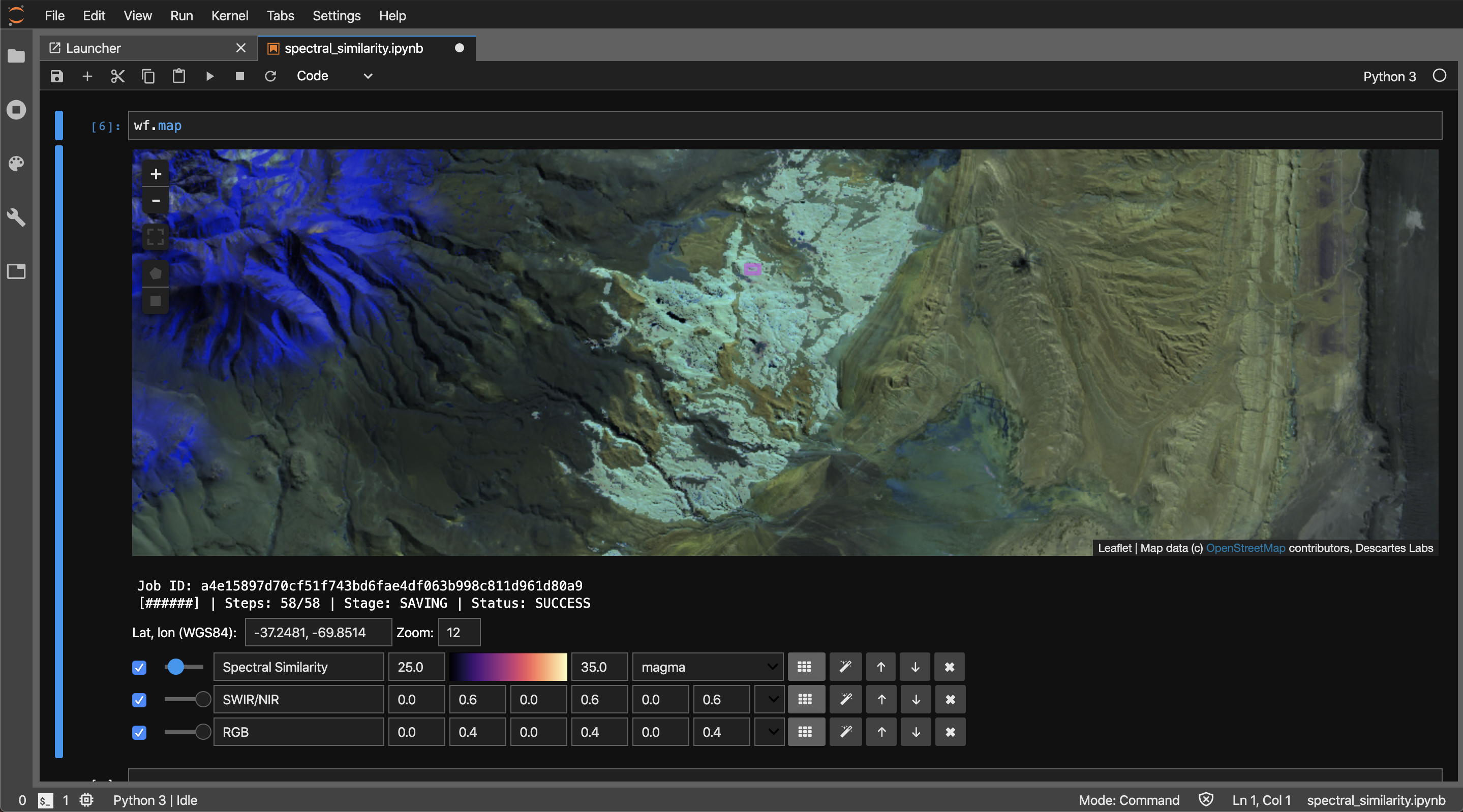Disable the RGB layer checkbox

click(139, 733)
